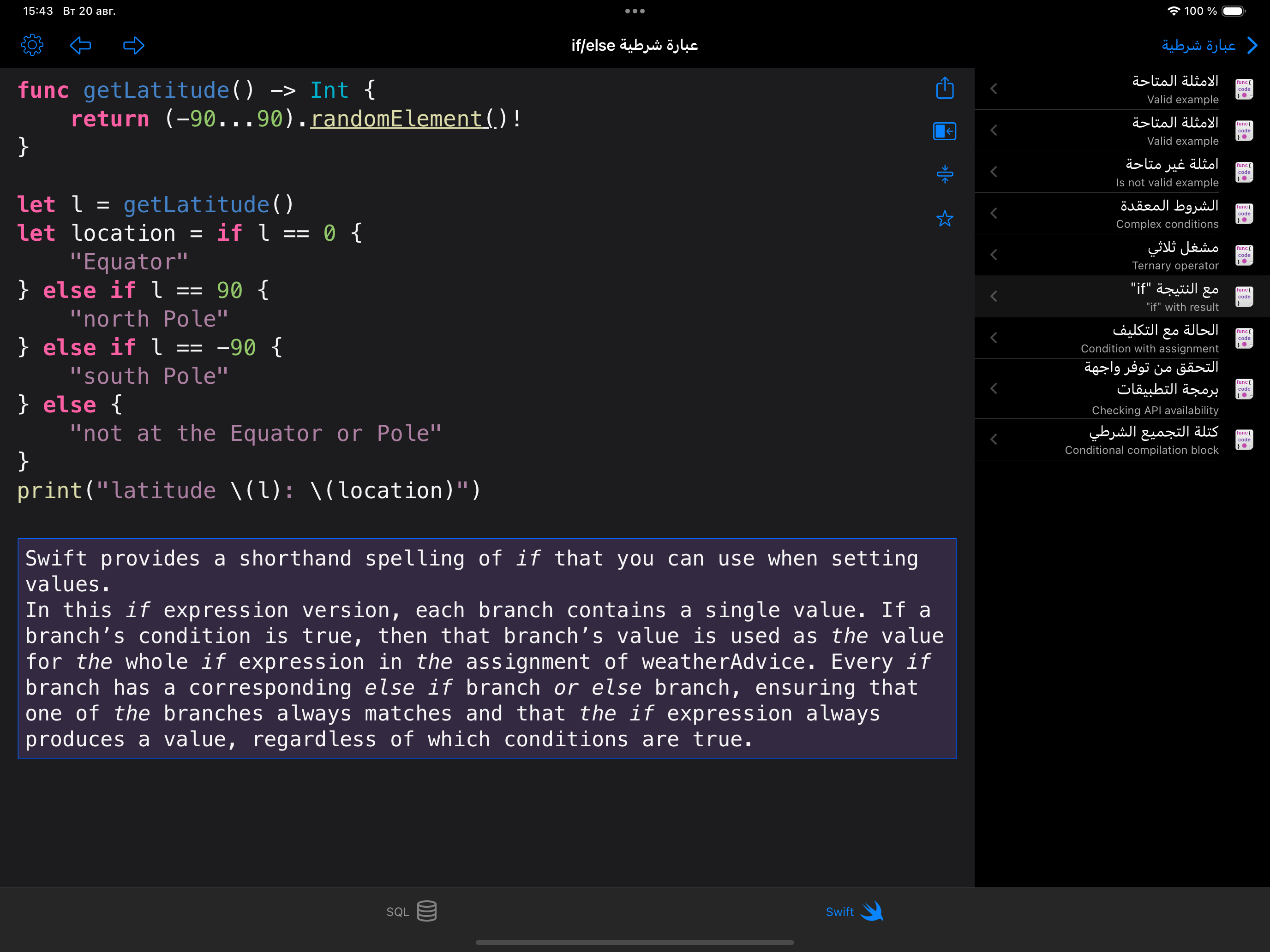
Task: Click the home indicator bar
Action: [x=635, y=942]
